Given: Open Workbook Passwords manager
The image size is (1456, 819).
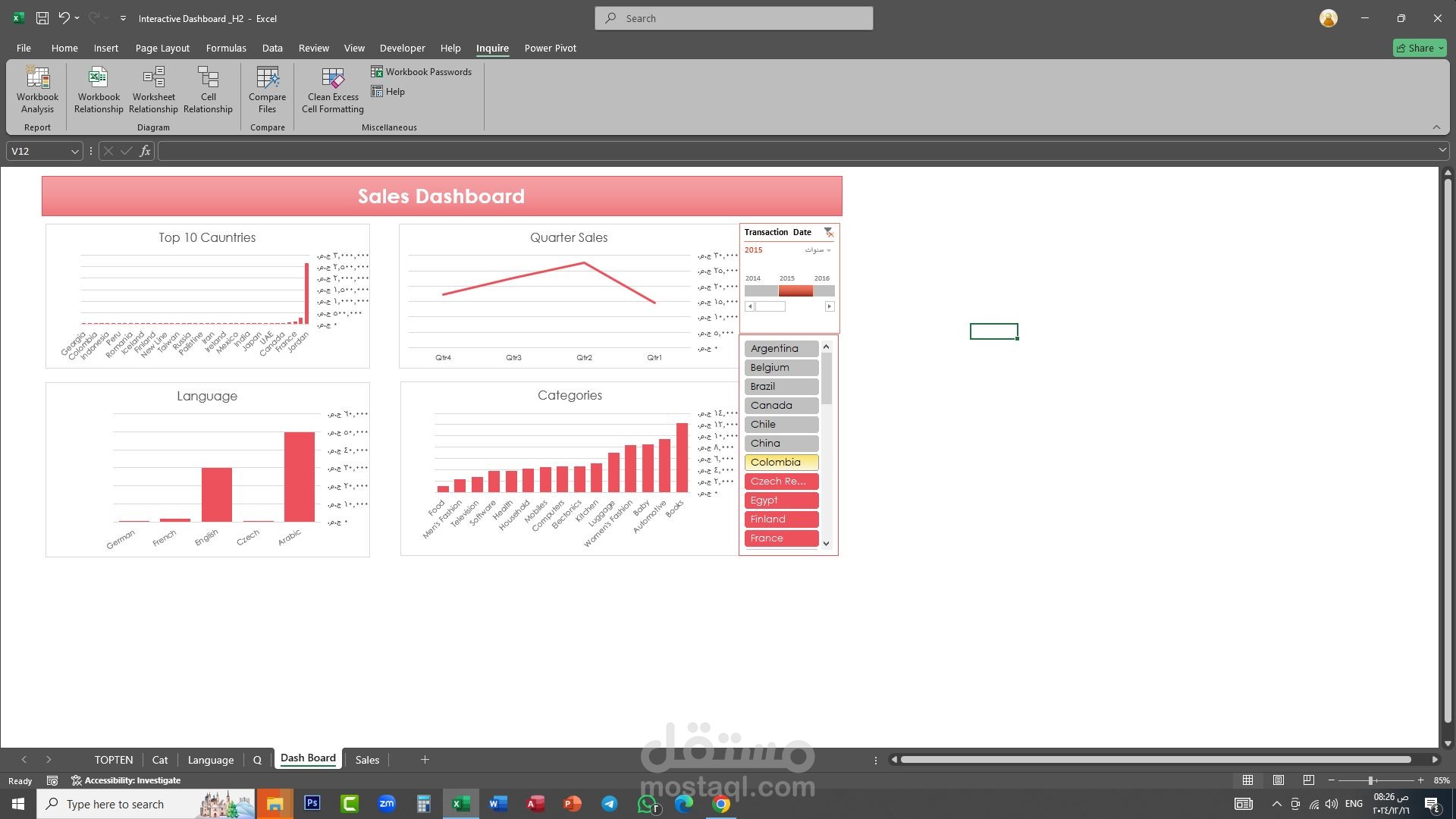Looking at the screenshot, I should (x=421, y=72).
